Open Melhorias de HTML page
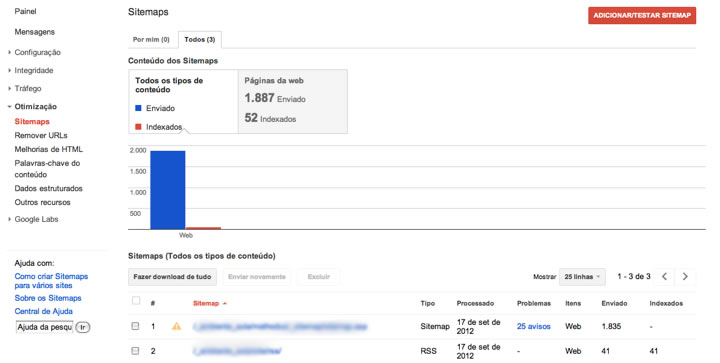Viewport: 720px width, 363px height. point(49,149)
